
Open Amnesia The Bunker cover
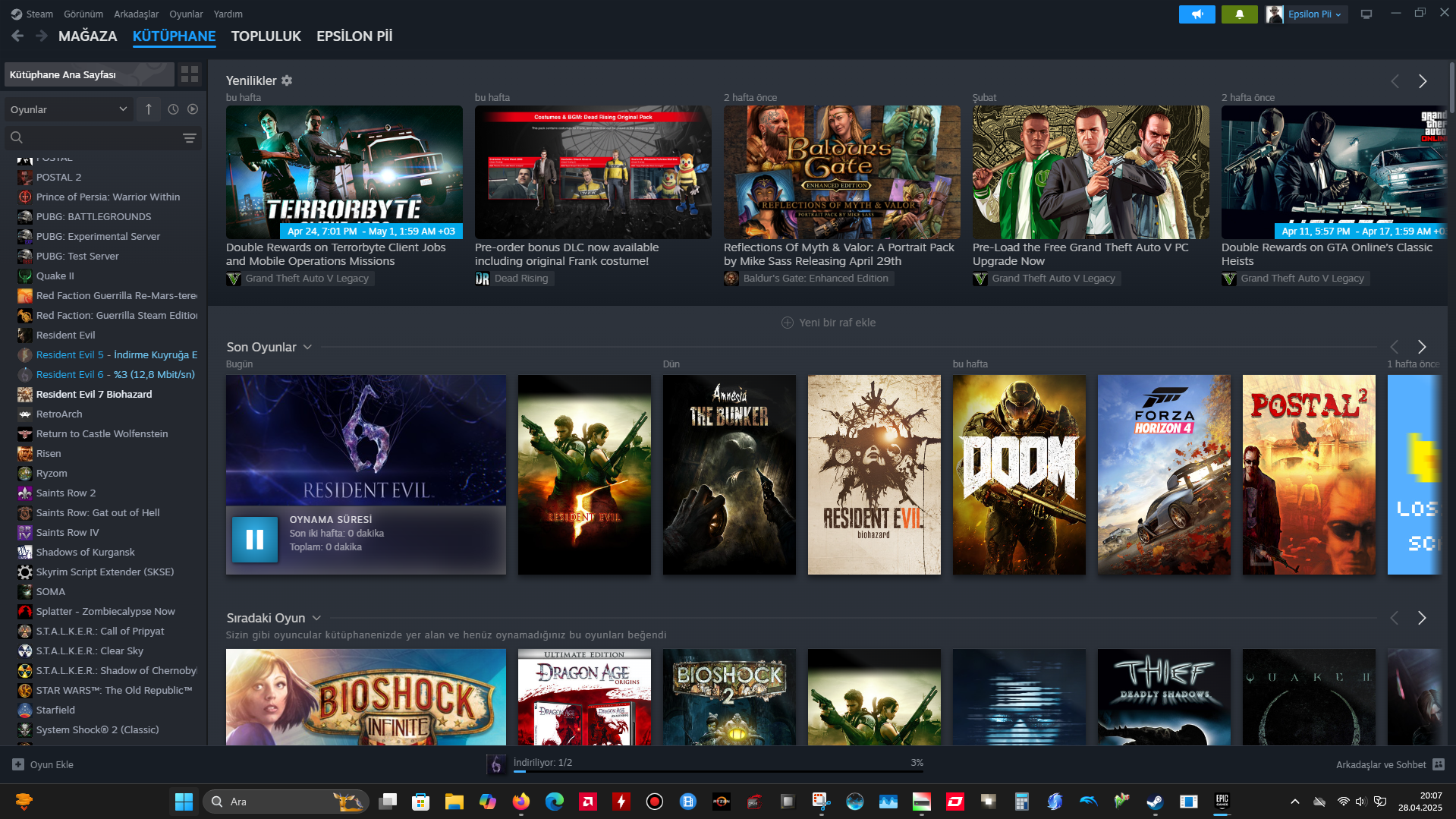click(x=729, y=474)
